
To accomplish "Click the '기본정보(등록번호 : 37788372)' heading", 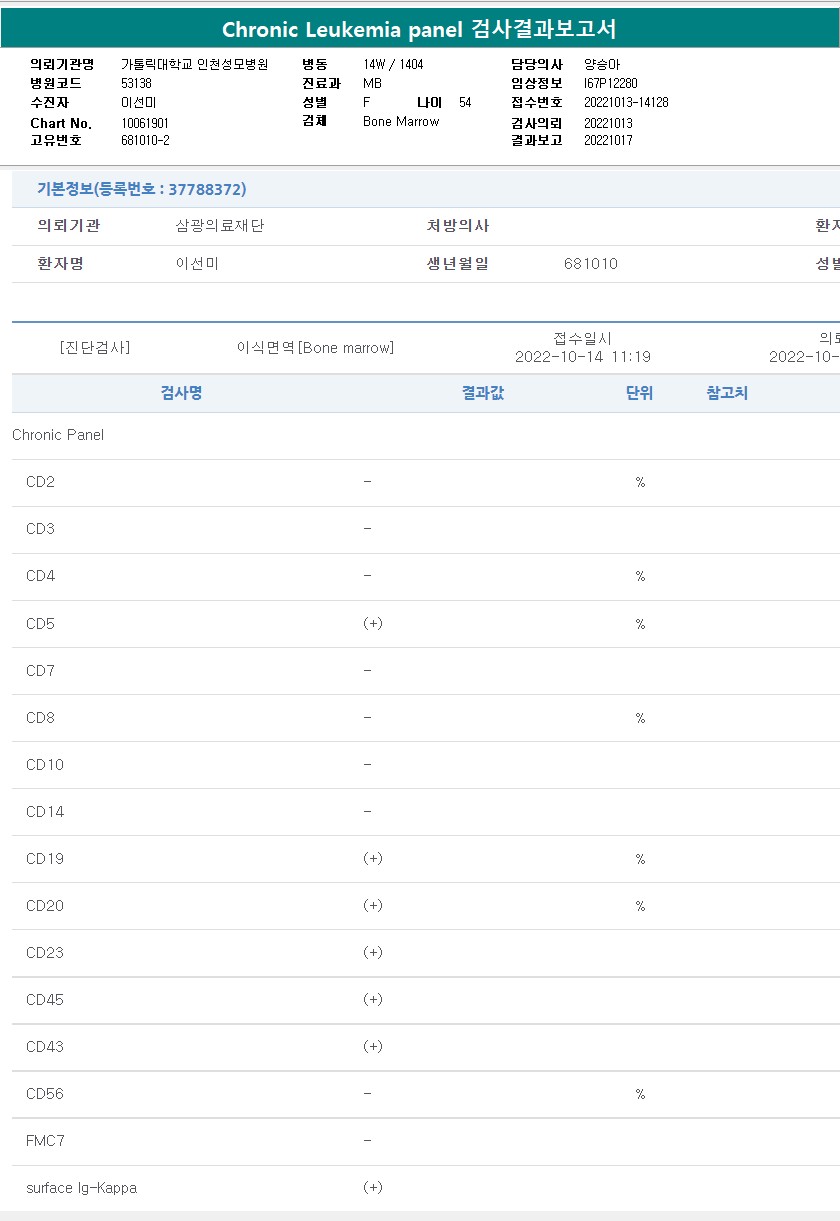I will (x=141, y=189).
